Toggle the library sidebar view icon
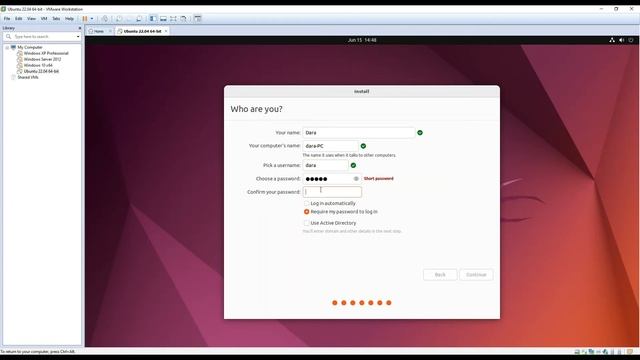Image resolution: width=640 pixels, height=360 pixels. [x=153, y=19]
